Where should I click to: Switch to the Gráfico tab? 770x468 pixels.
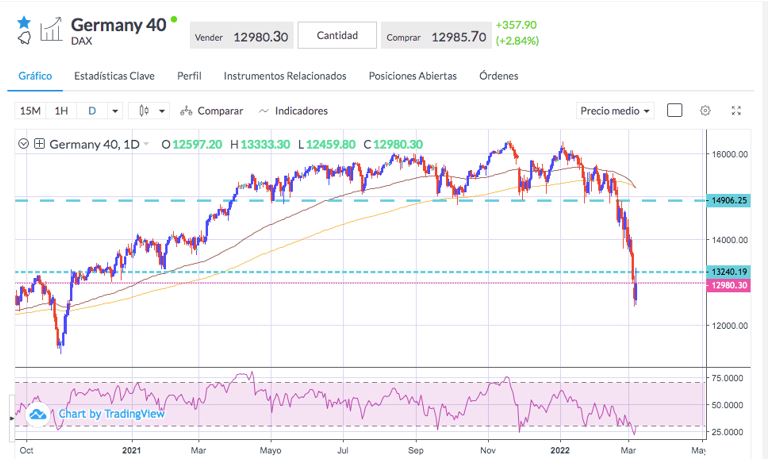pyautogui.click(x=35, y=76)
